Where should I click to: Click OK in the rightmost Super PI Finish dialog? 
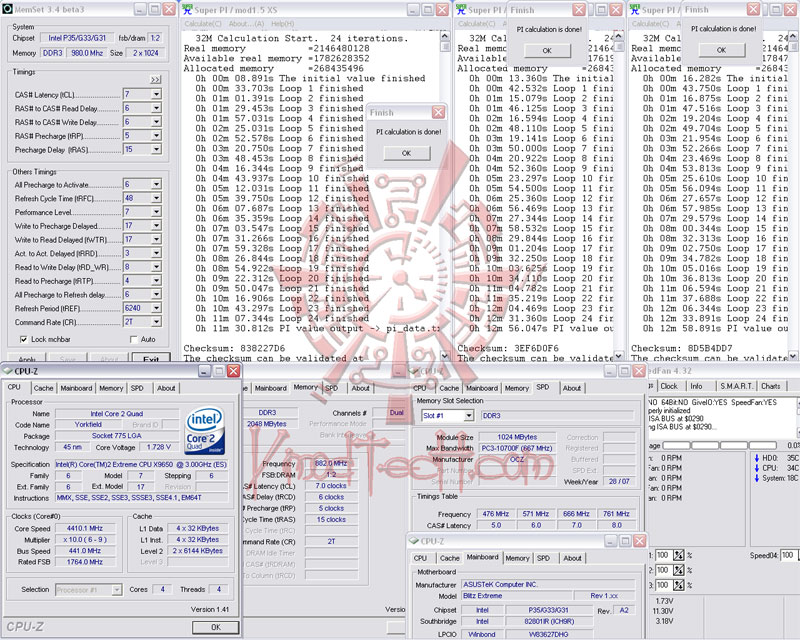point(721,50)
